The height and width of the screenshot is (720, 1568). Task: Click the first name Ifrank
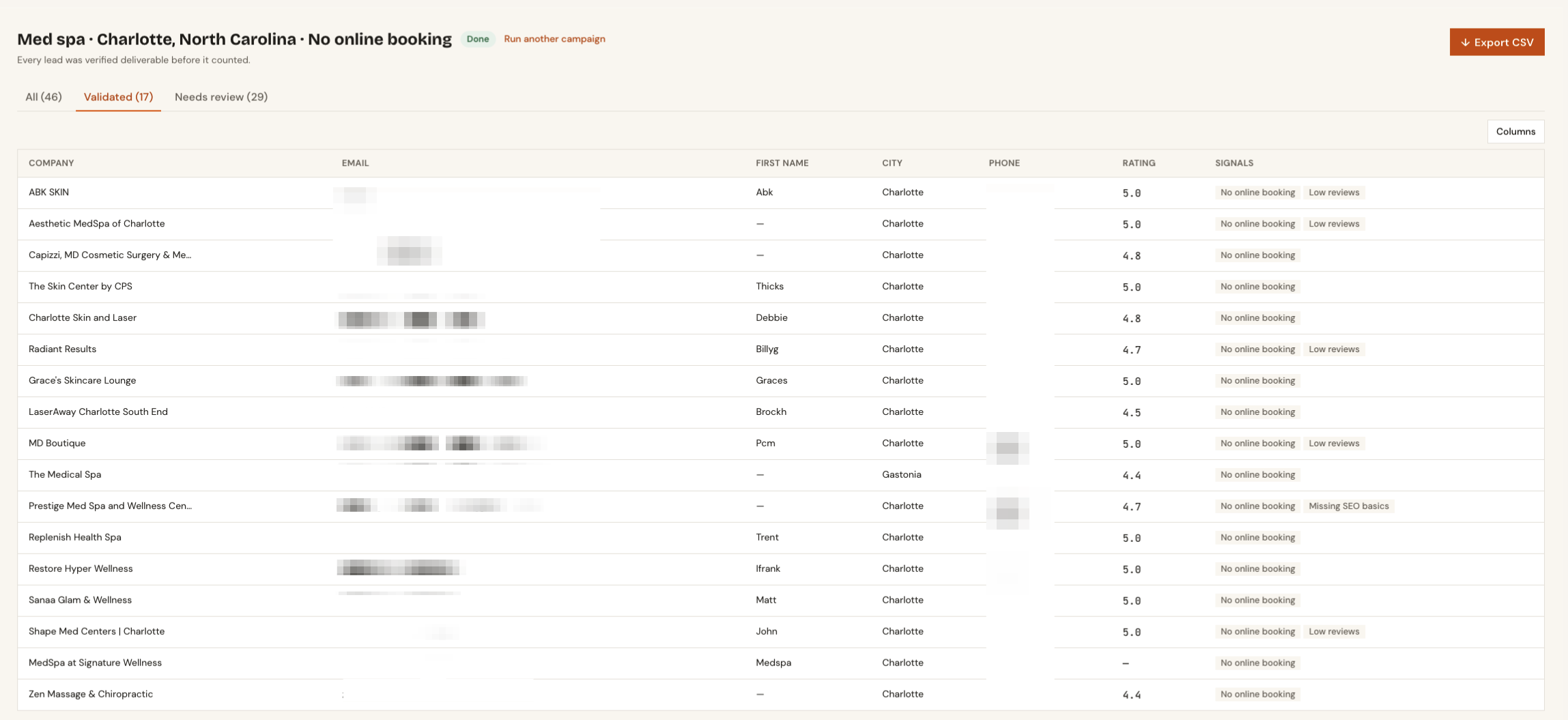(x=768, y=569)
